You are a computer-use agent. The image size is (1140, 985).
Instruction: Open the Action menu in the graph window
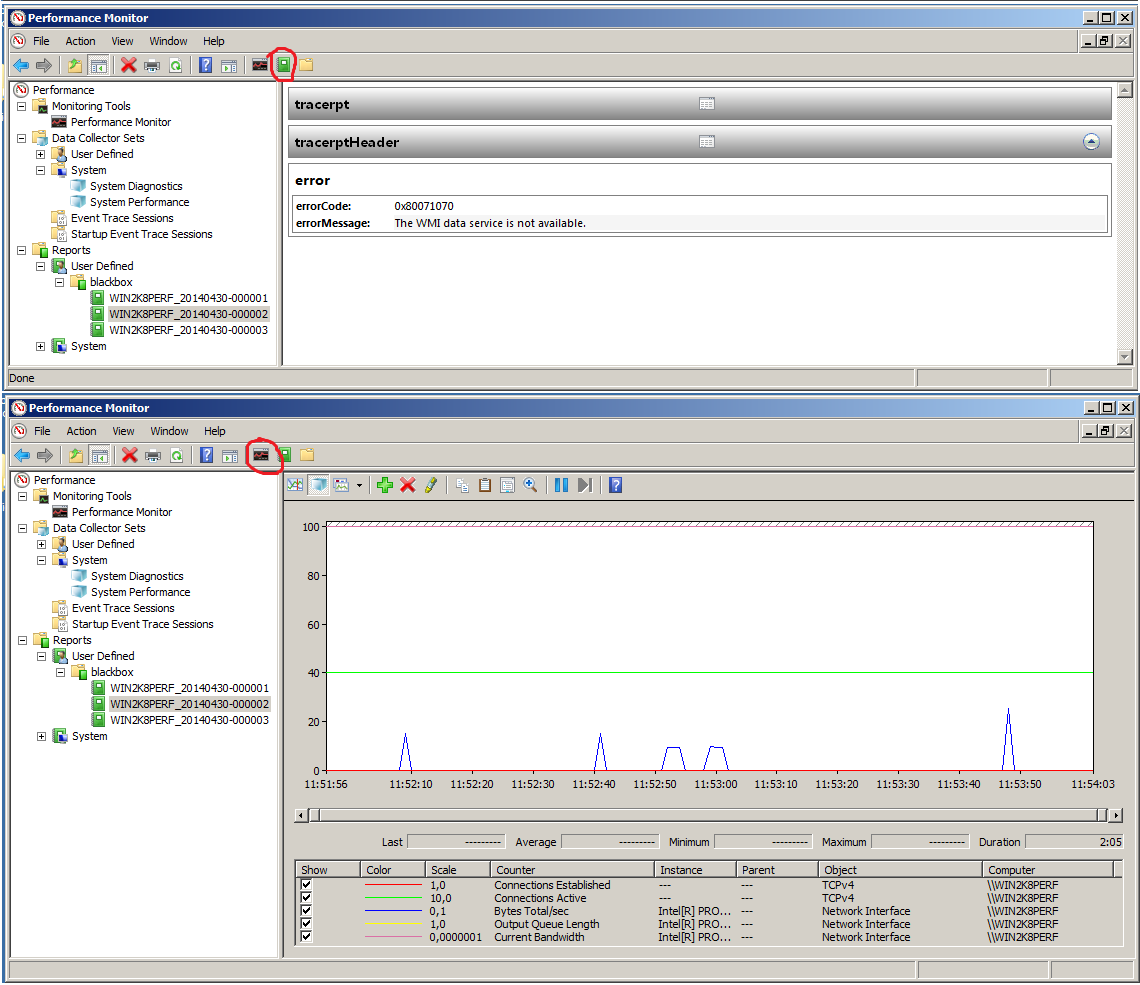tap(81, 431)
